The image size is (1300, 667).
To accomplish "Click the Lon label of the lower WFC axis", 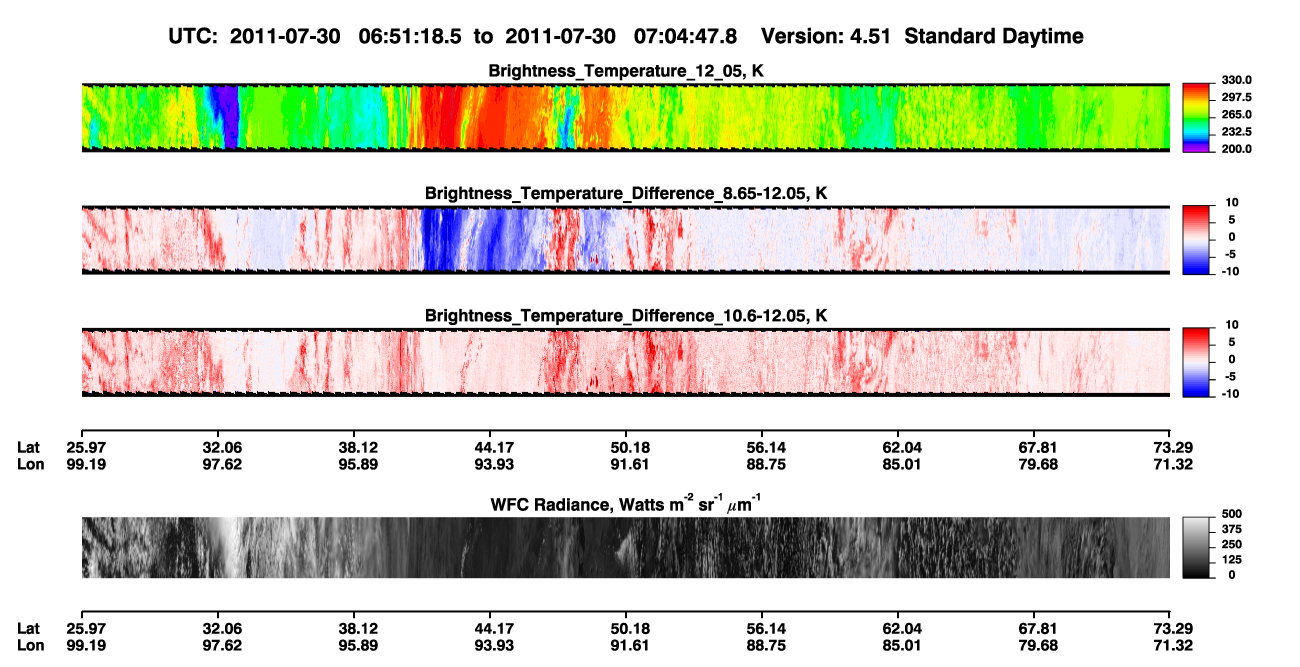I will 31,646.
